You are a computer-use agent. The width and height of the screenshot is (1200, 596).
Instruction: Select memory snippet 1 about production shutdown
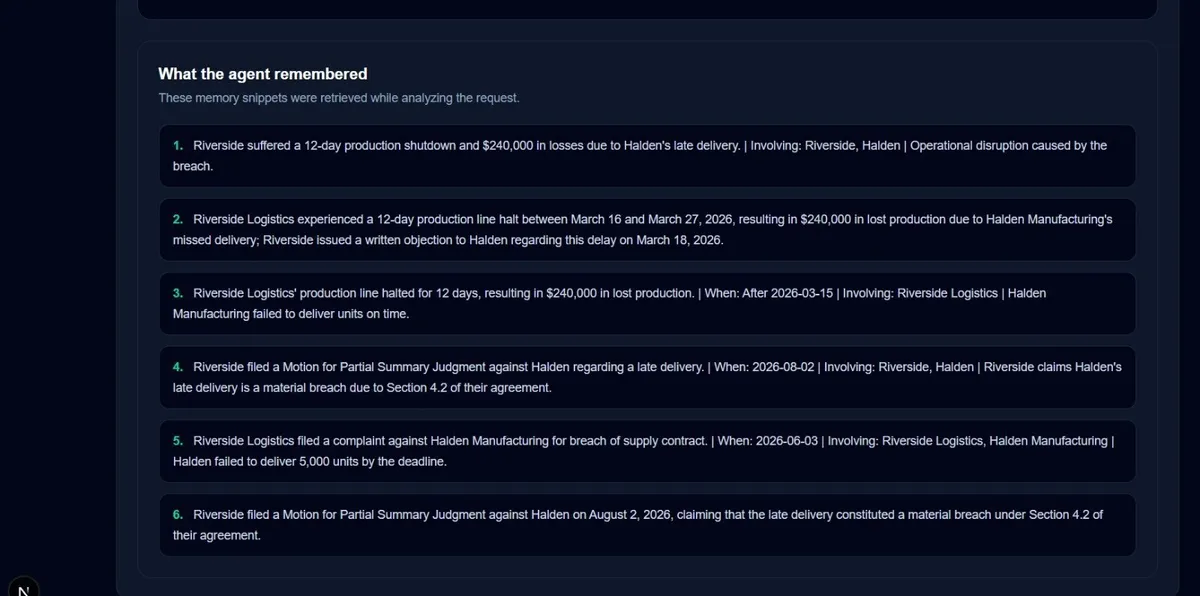[647, 156]
